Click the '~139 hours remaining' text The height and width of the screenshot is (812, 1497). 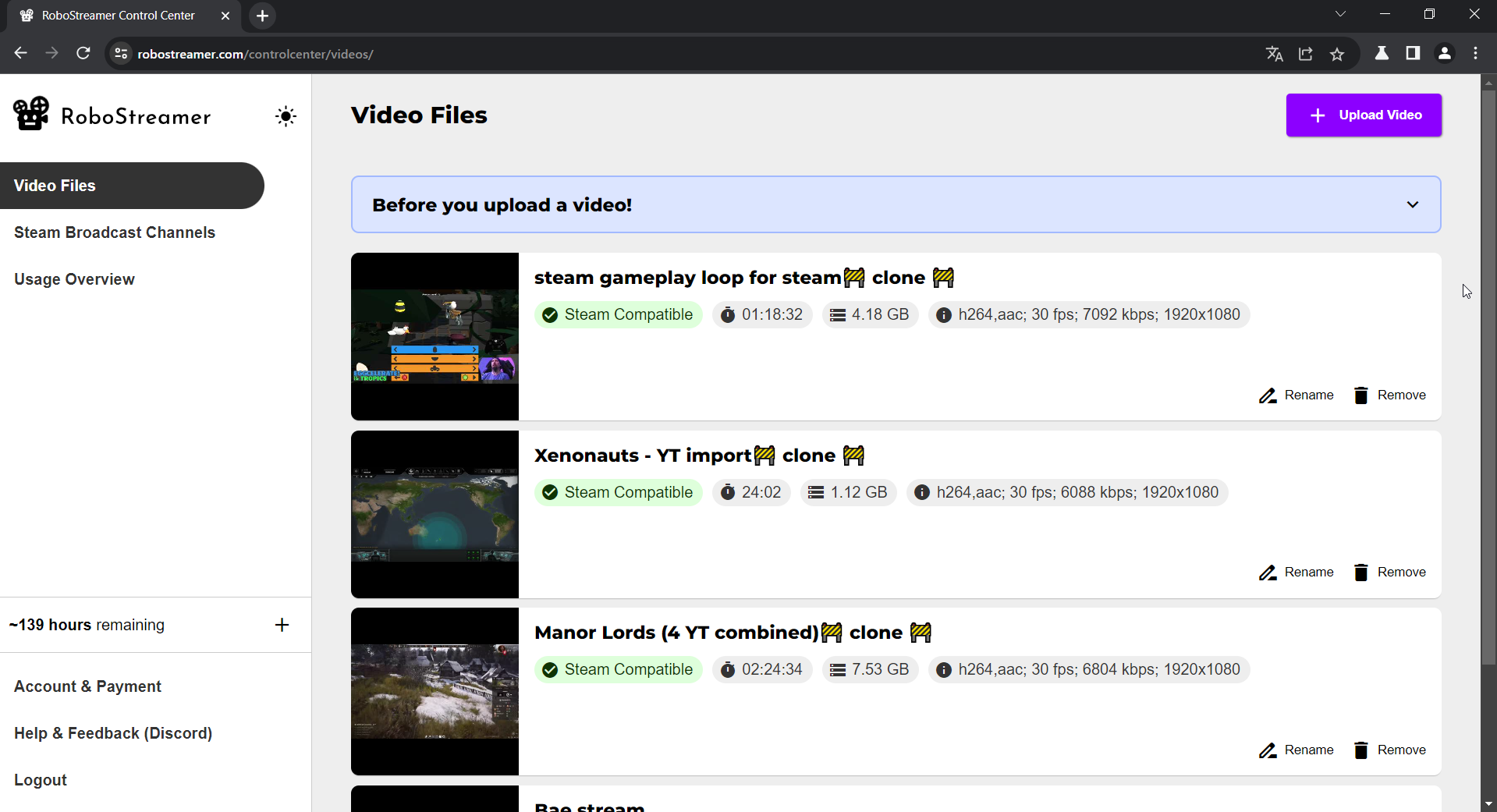[87, 625]
